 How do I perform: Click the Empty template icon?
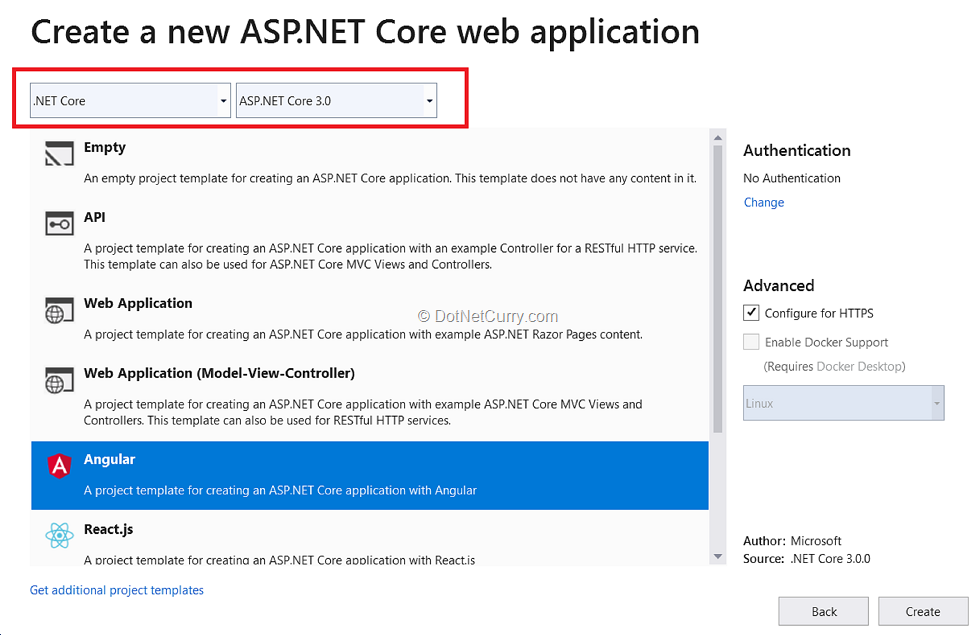point(59,154)
